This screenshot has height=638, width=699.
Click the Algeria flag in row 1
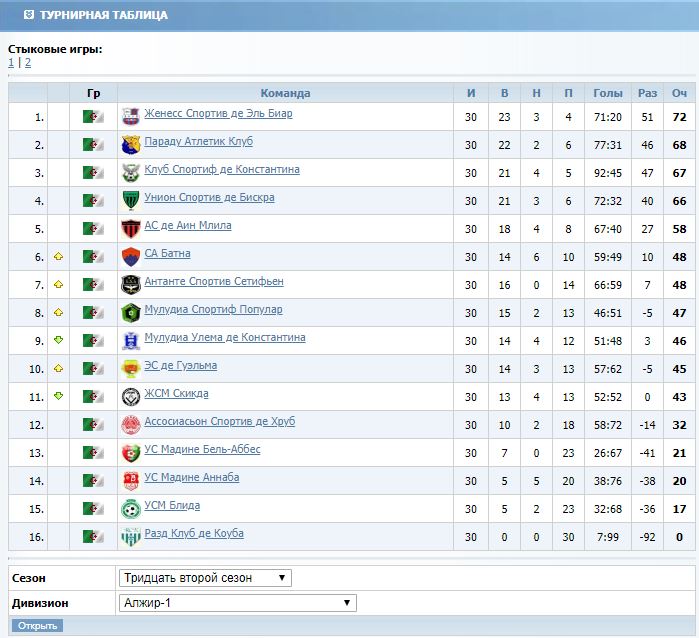[93, 117]
